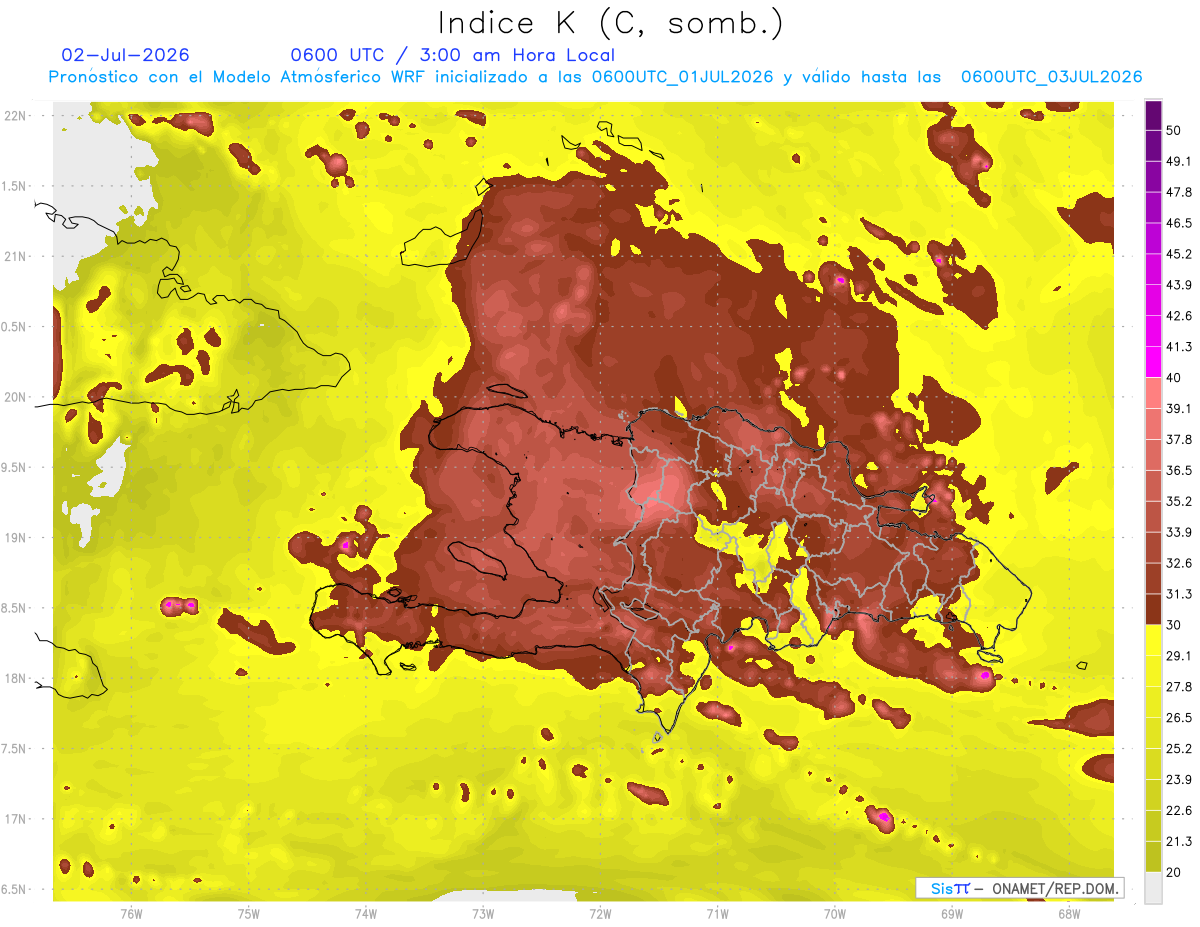Click the "71W" longitude label
The height and width of the screenshot is (927, 1200).
(717, 914)
